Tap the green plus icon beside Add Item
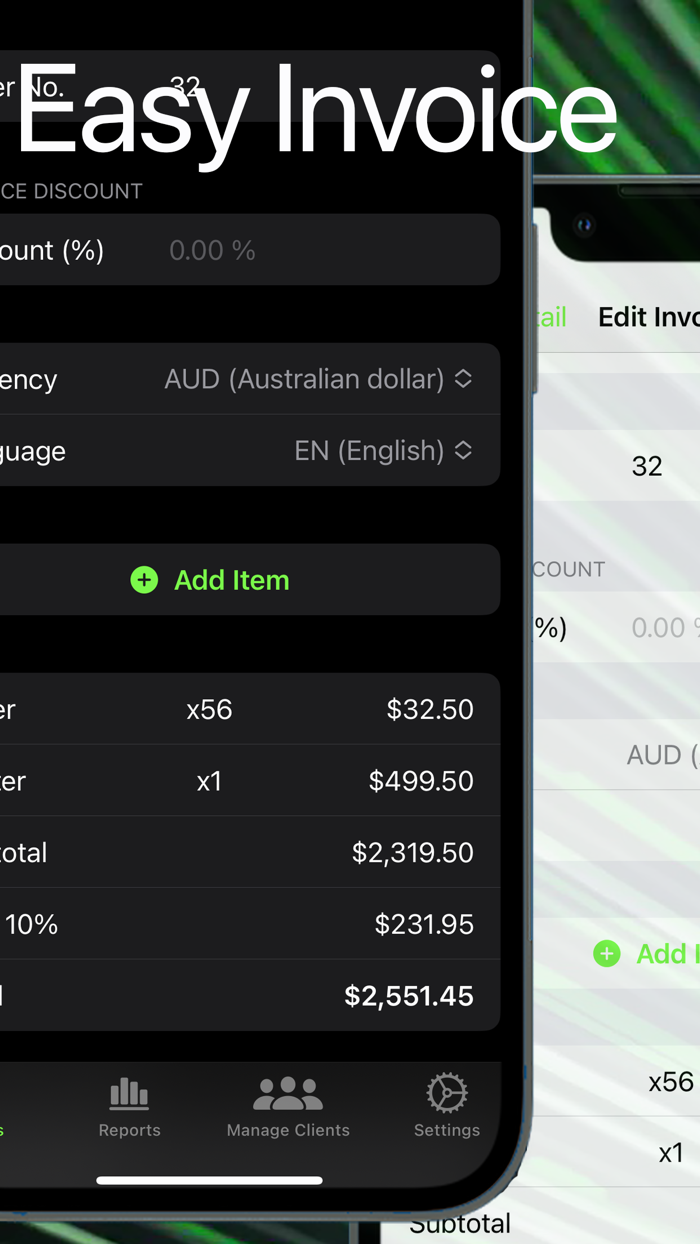 pyautogui.click(x=145, y=580)
